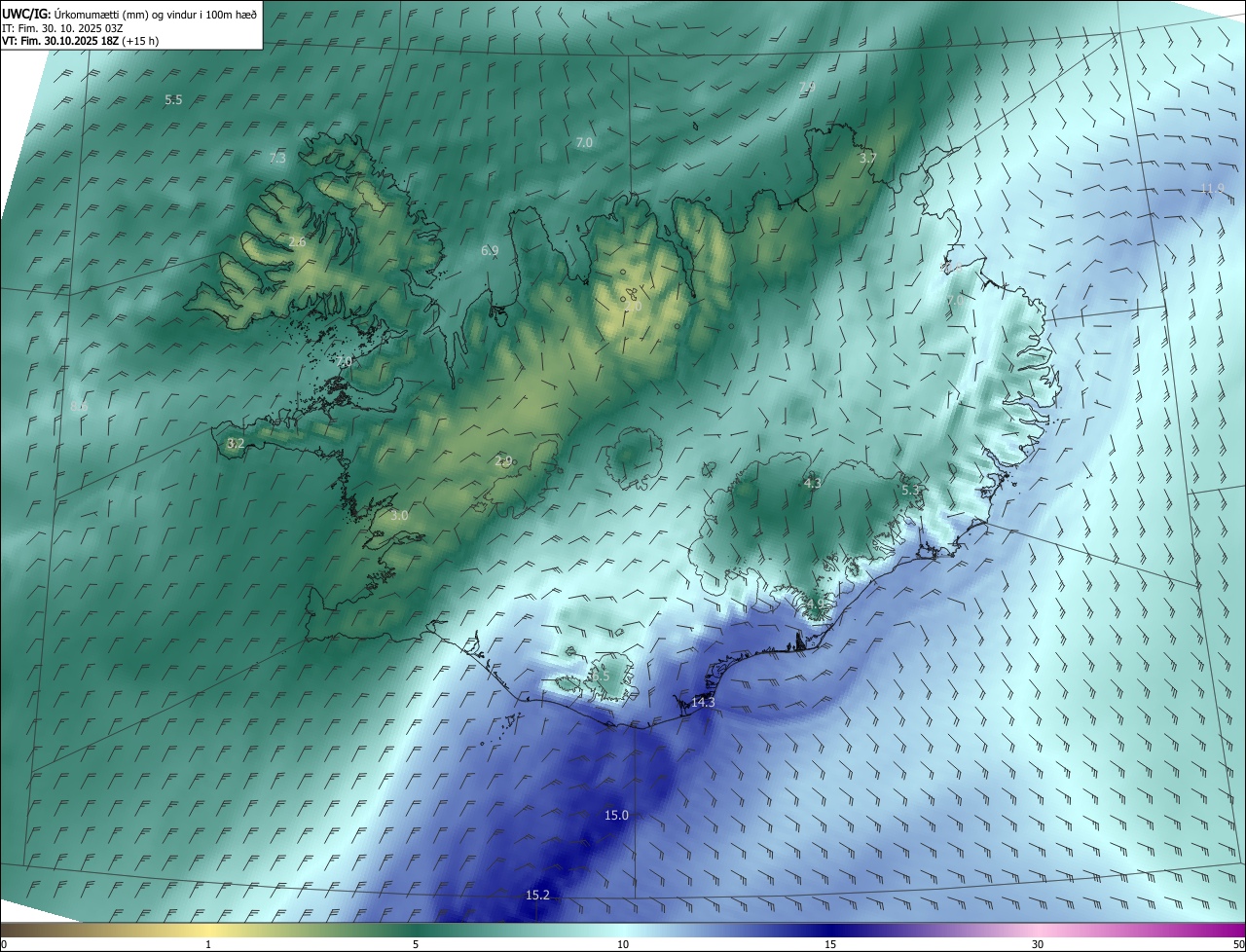
Task: Select the 11.9 value near the east edge
Action: coord(1212,189)
